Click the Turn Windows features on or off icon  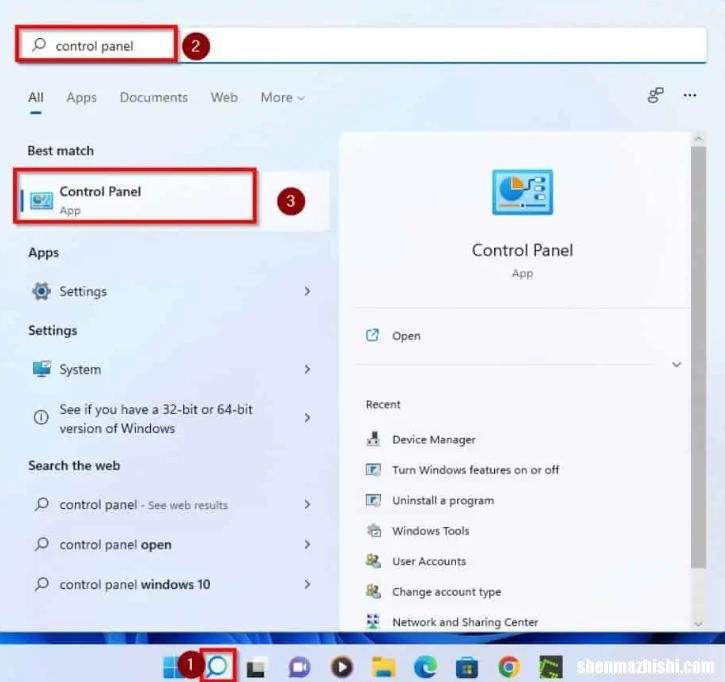373,469
